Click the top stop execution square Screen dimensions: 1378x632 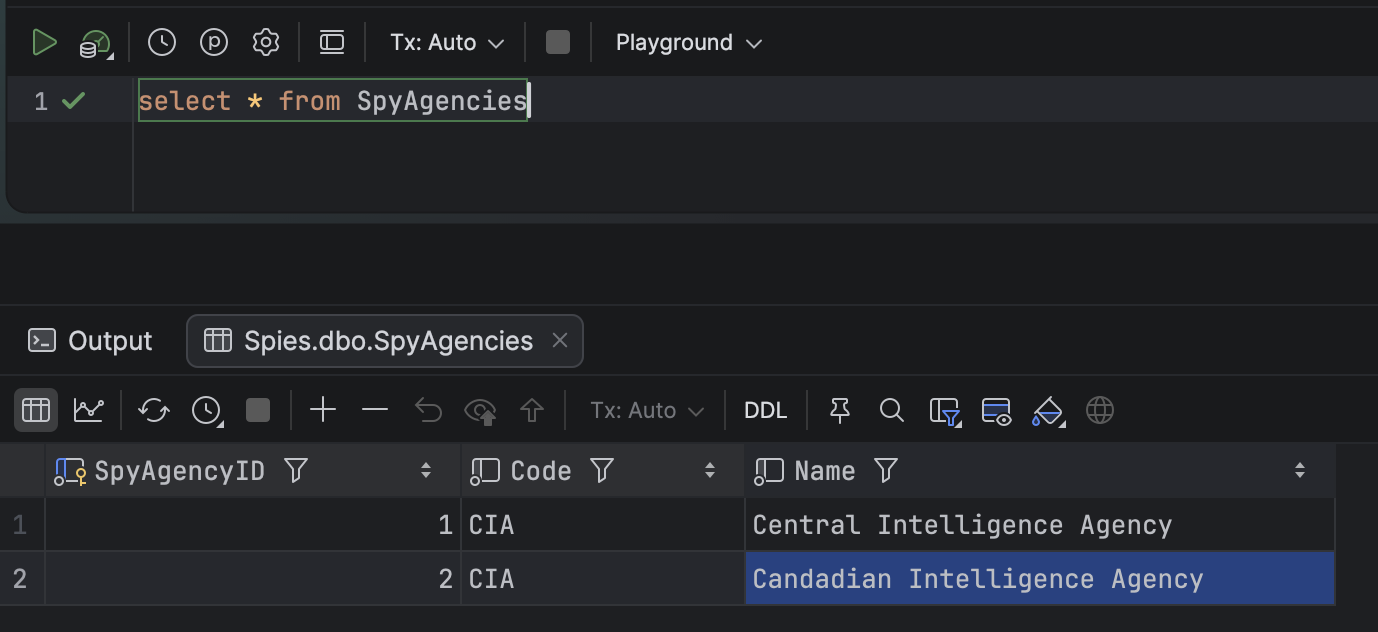click(558, 42)
